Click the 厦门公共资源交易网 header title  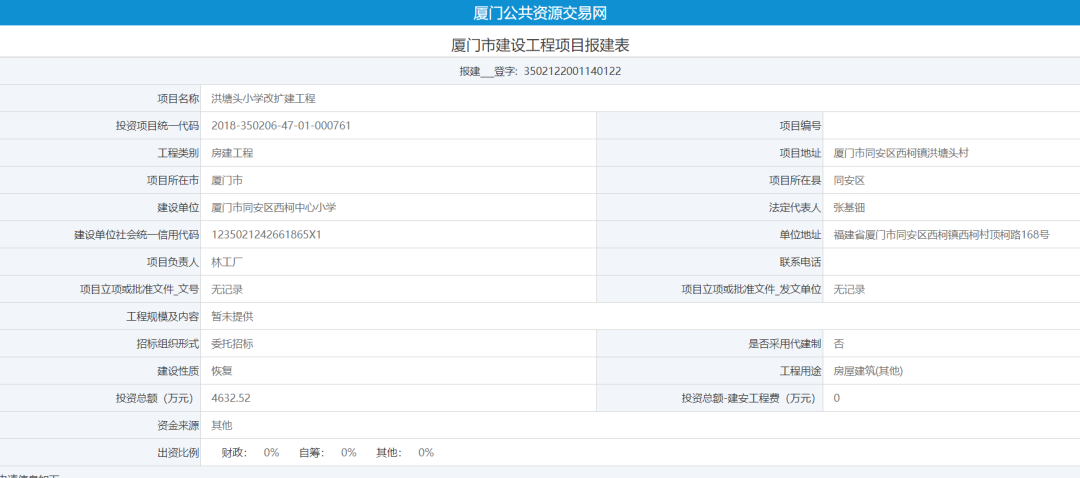click(x=540, y=13)
